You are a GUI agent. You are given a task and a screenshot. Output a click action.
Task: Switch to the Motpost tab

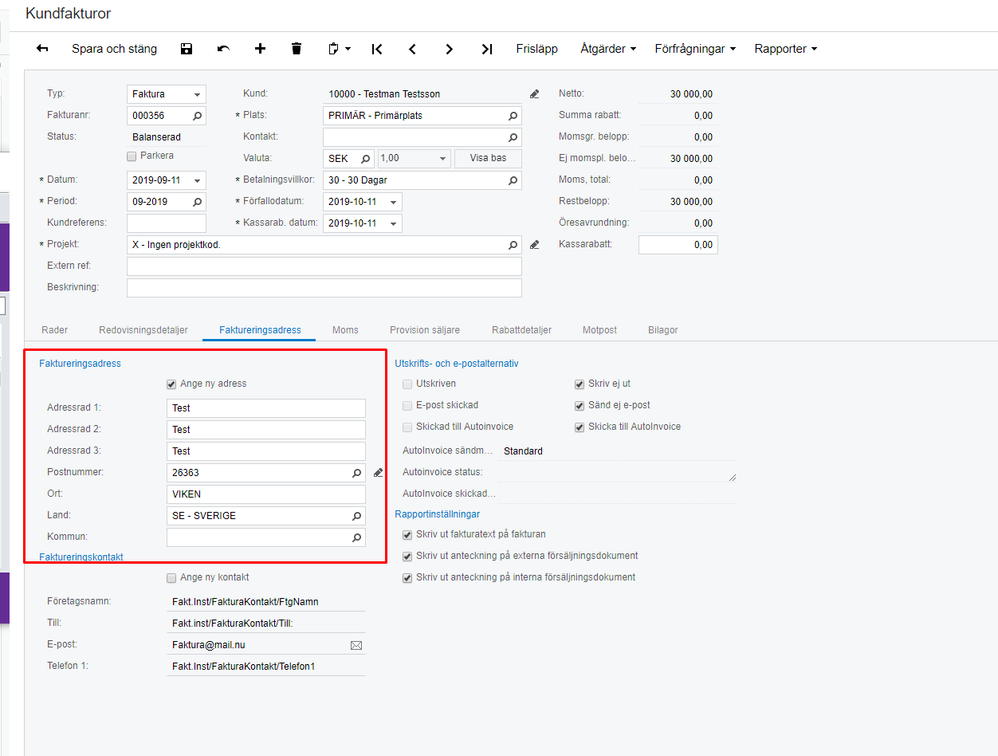(600, 330)
